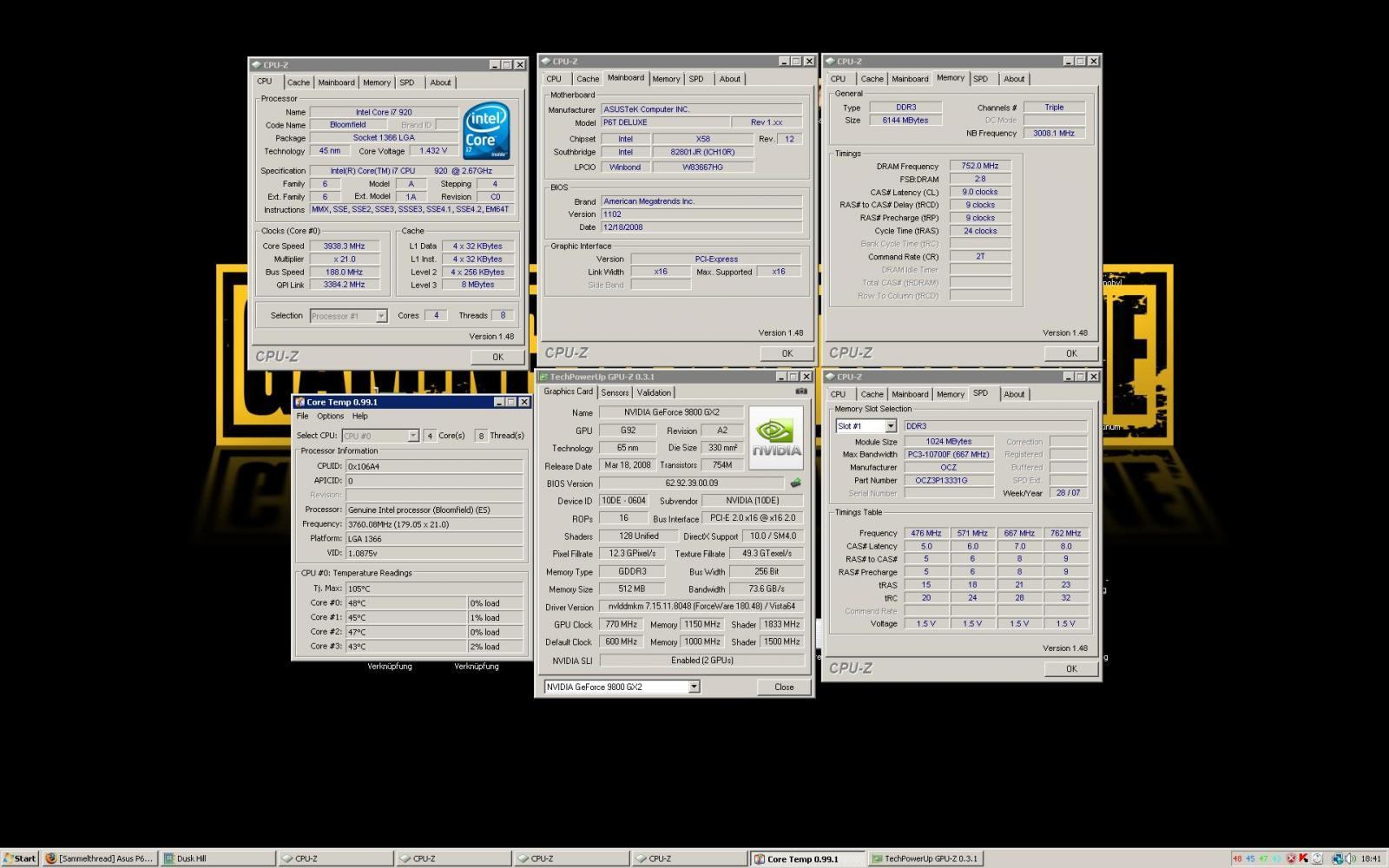Click OK in the CPU-Z Mainboard window
This screenshot has width=1389, height=868.
click(787, 353)
